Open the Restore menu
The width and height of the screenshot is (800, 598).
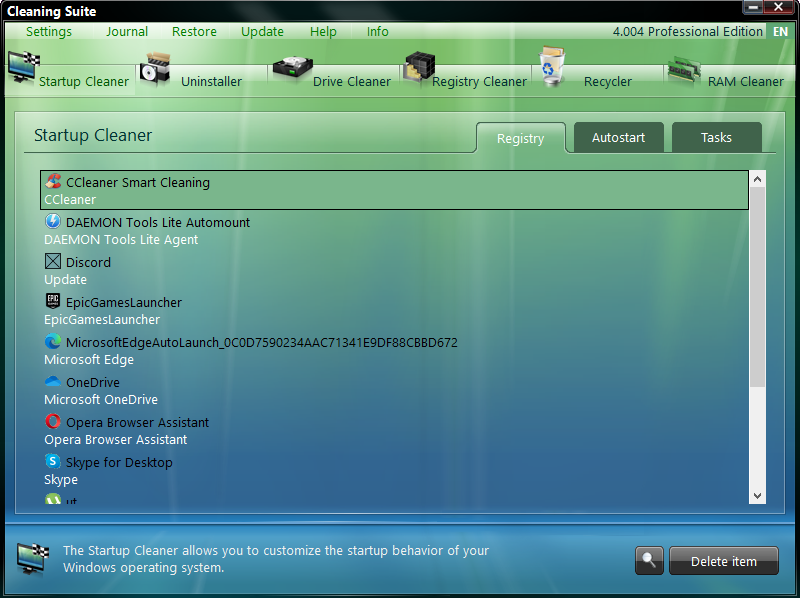click(x=194, y=32)
